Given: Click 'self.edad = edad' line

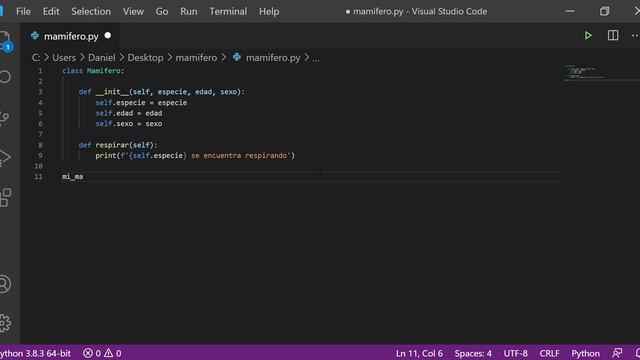Looking at the screenshot, I should [129, 113].
